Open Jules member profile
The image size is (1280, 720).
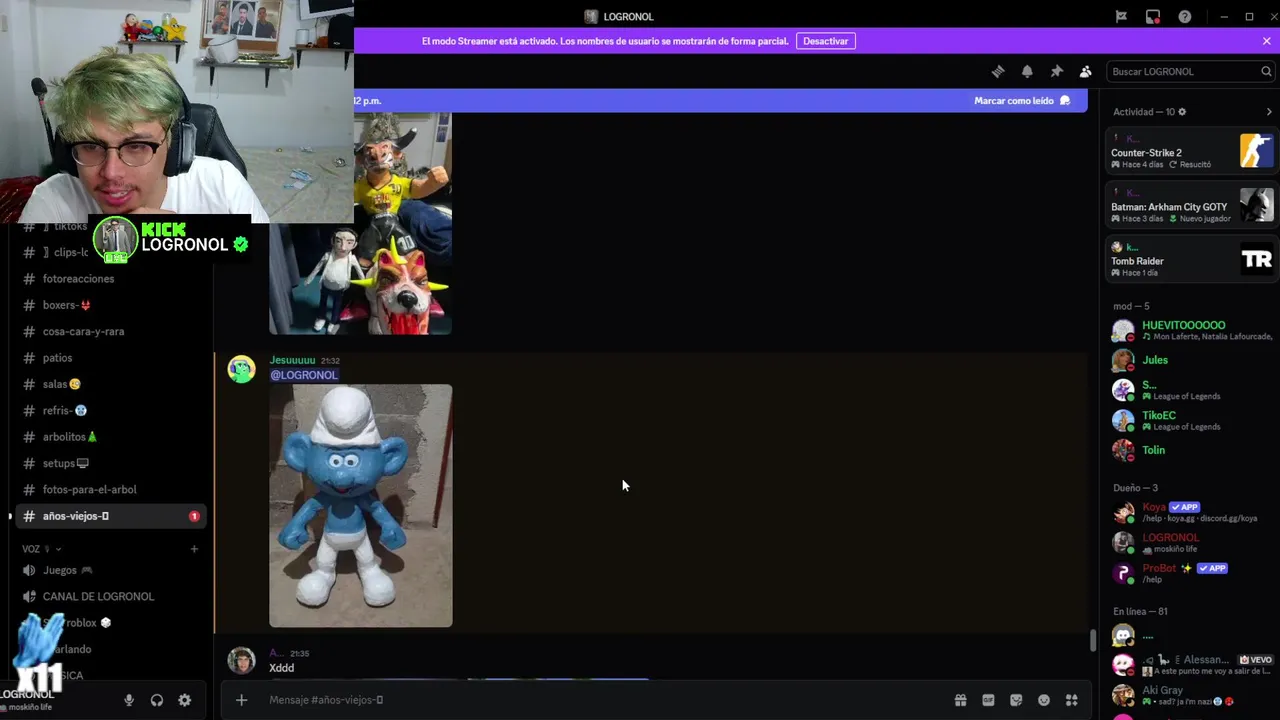pos(1191,360)
